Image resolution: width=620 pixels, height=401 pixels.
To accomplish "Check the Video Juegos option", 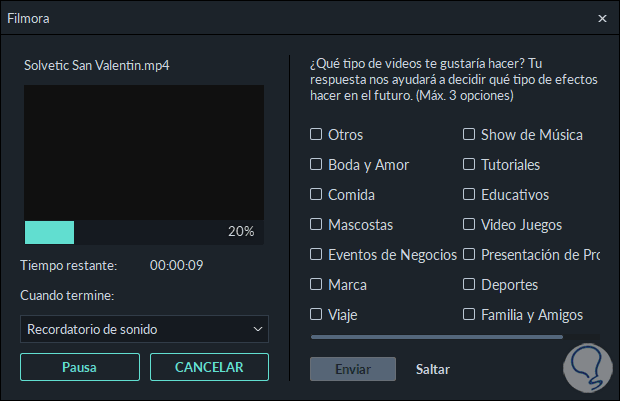I will (469, 225).
